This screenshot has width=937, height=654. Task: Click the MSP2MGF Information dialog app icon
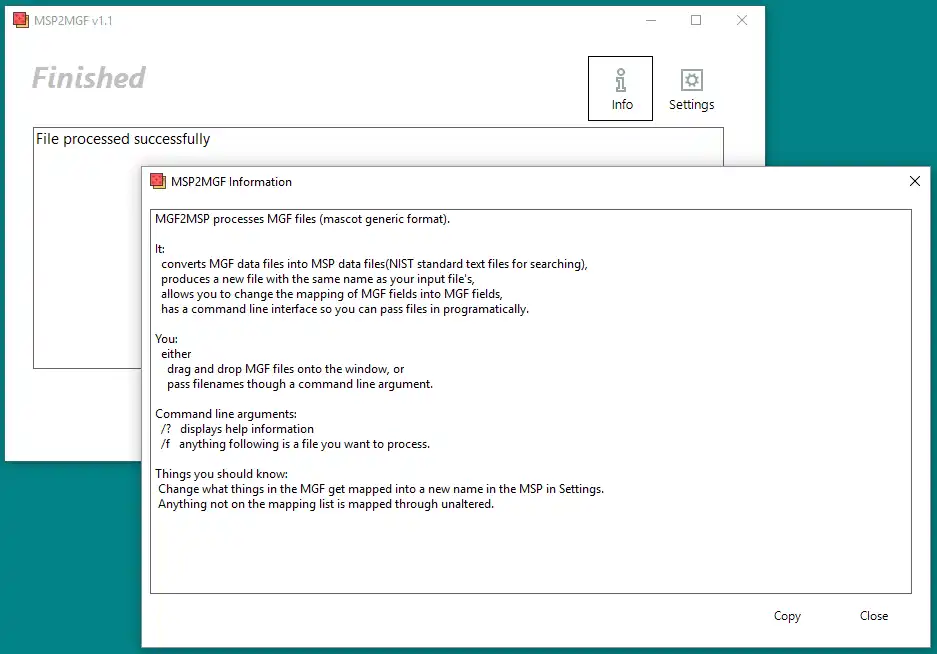(158, 181)
